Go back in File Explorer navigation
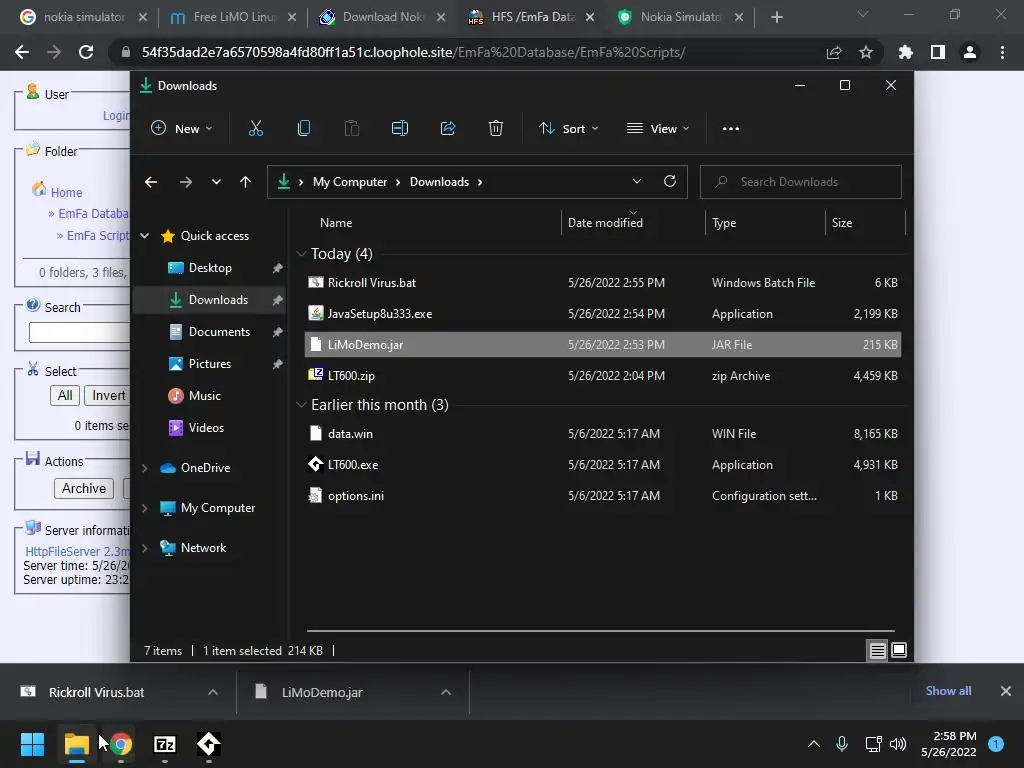1024x768 pixels. click(151, 182)
